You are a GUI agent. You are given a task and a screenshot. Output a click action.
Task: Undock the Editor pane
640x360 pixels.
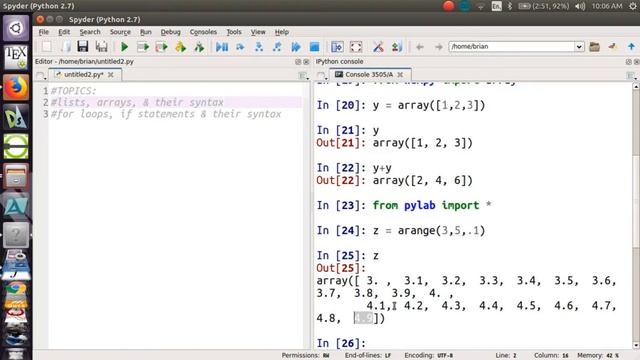(298, 62)
